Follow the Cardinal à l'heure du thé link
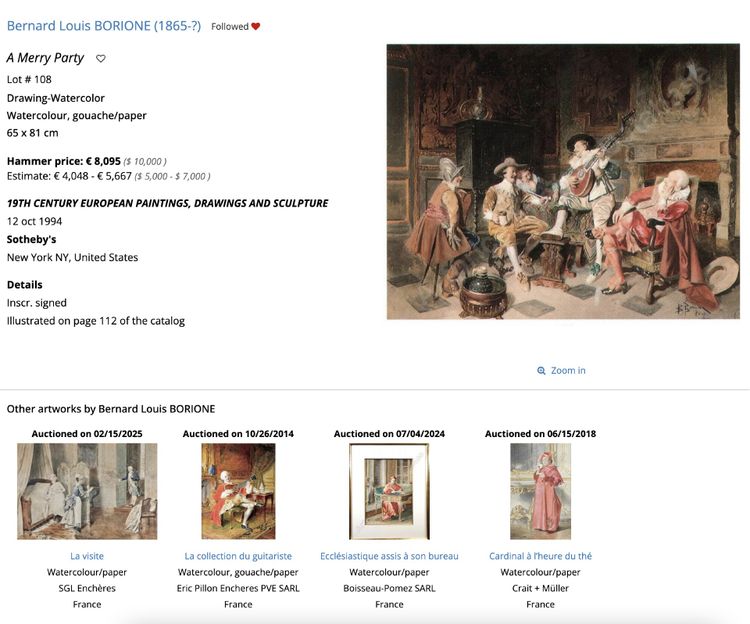The width and height of the screenshot is (750, 624). pos(540,556)
